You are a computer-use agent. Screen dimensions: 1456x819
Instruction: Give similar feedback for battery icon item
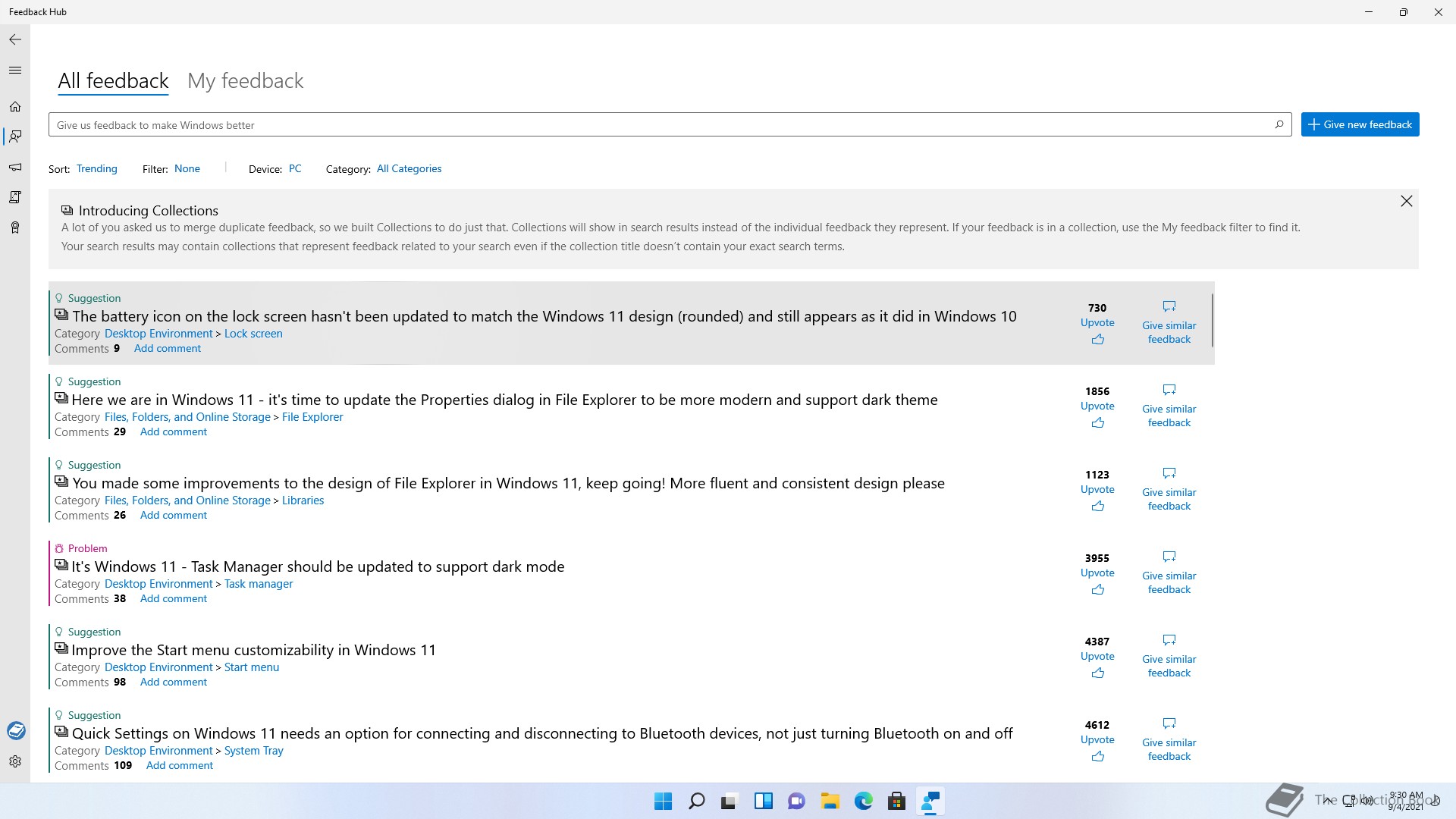(x=1169, y=322)
